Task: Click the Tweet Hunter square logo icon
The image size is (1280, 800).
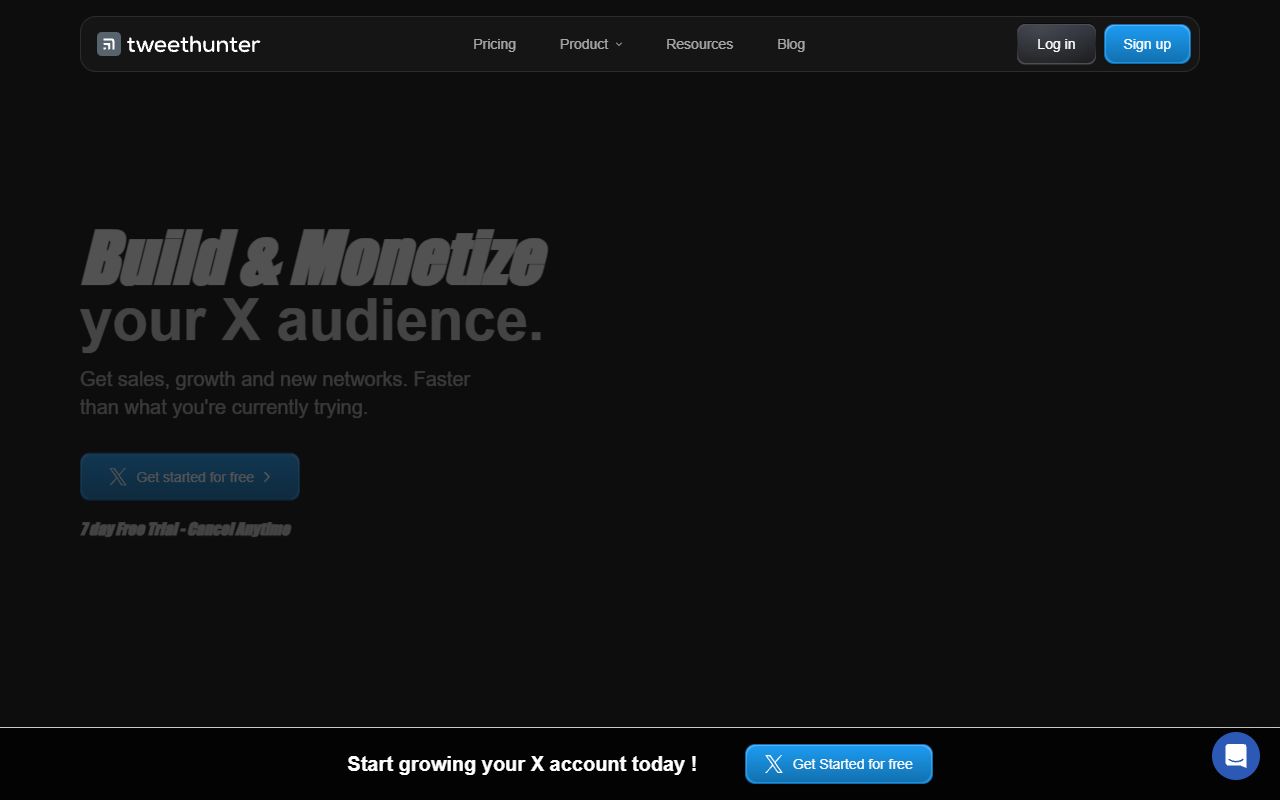Action: [x=109, y=44]
